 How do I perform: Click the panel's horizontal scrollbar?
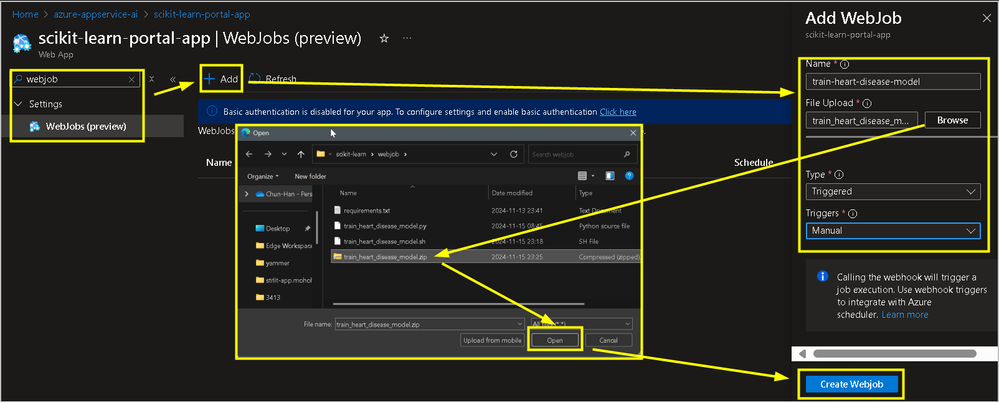click(895, 353)
